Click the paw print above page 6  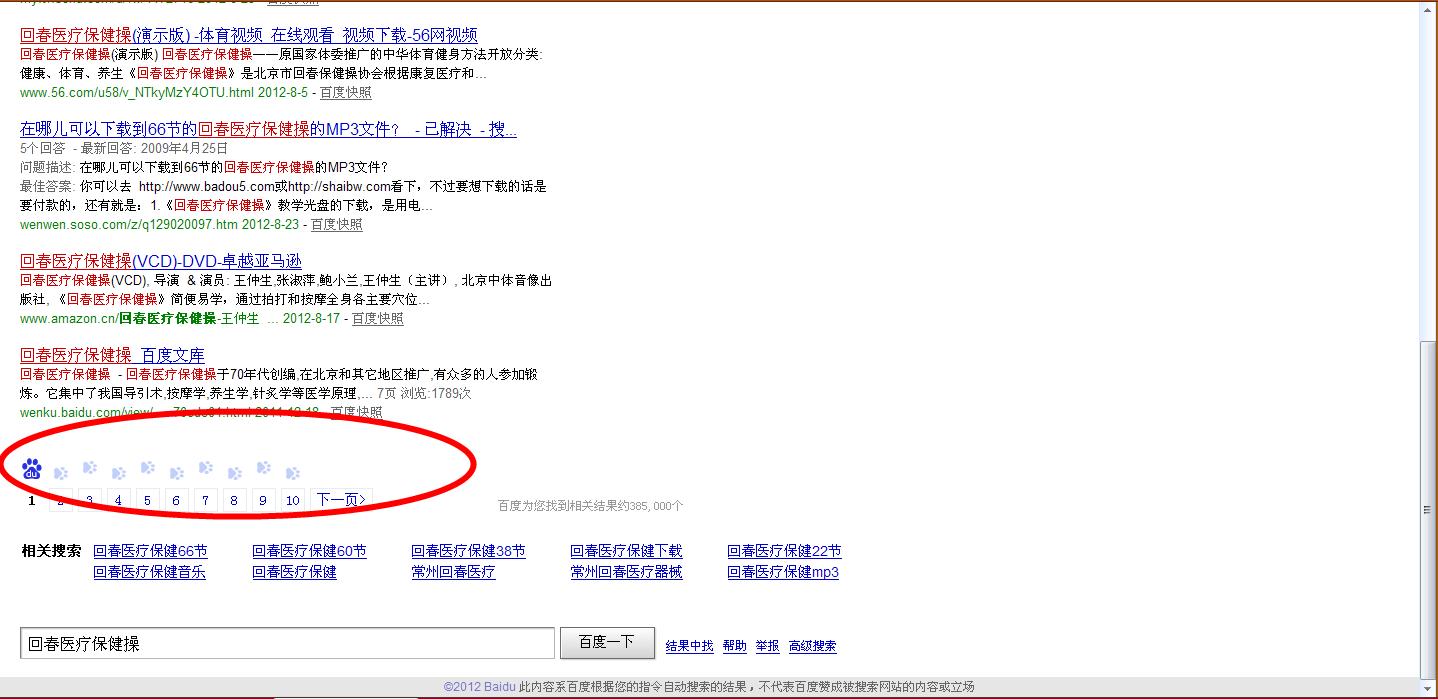point(177,473)
